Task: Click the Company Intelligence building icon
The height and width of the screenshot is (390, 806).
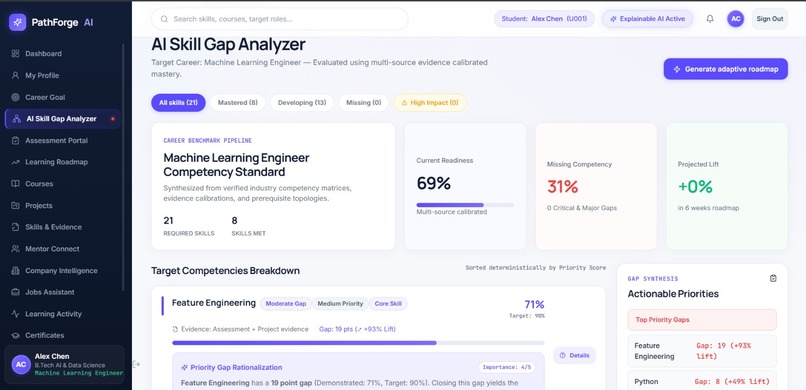Action: 15,270
